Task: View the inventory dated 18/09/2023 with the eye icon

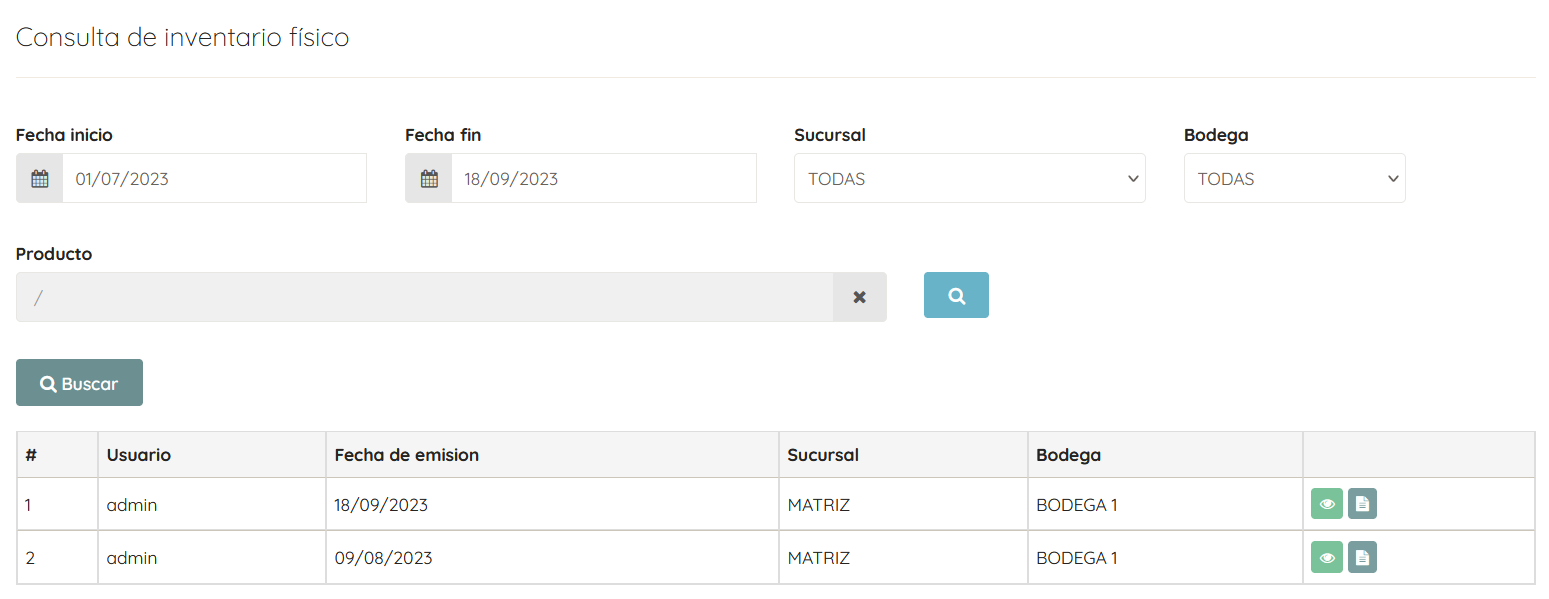Action: point(1327,504)
